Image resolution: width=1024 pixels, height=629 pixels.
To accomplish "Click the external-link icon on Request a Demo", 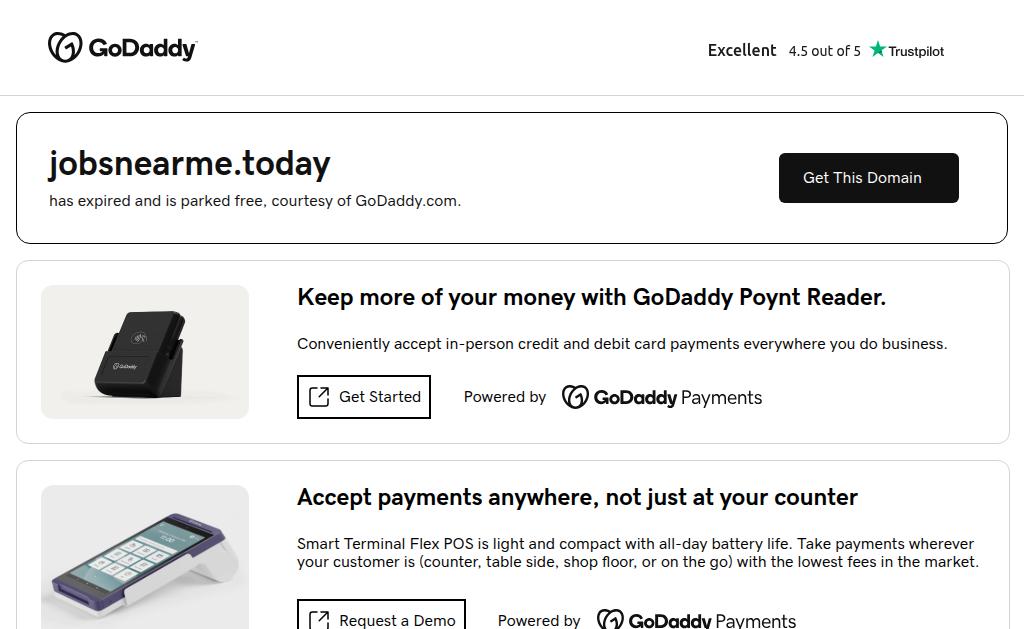I will tap(319, 620).
